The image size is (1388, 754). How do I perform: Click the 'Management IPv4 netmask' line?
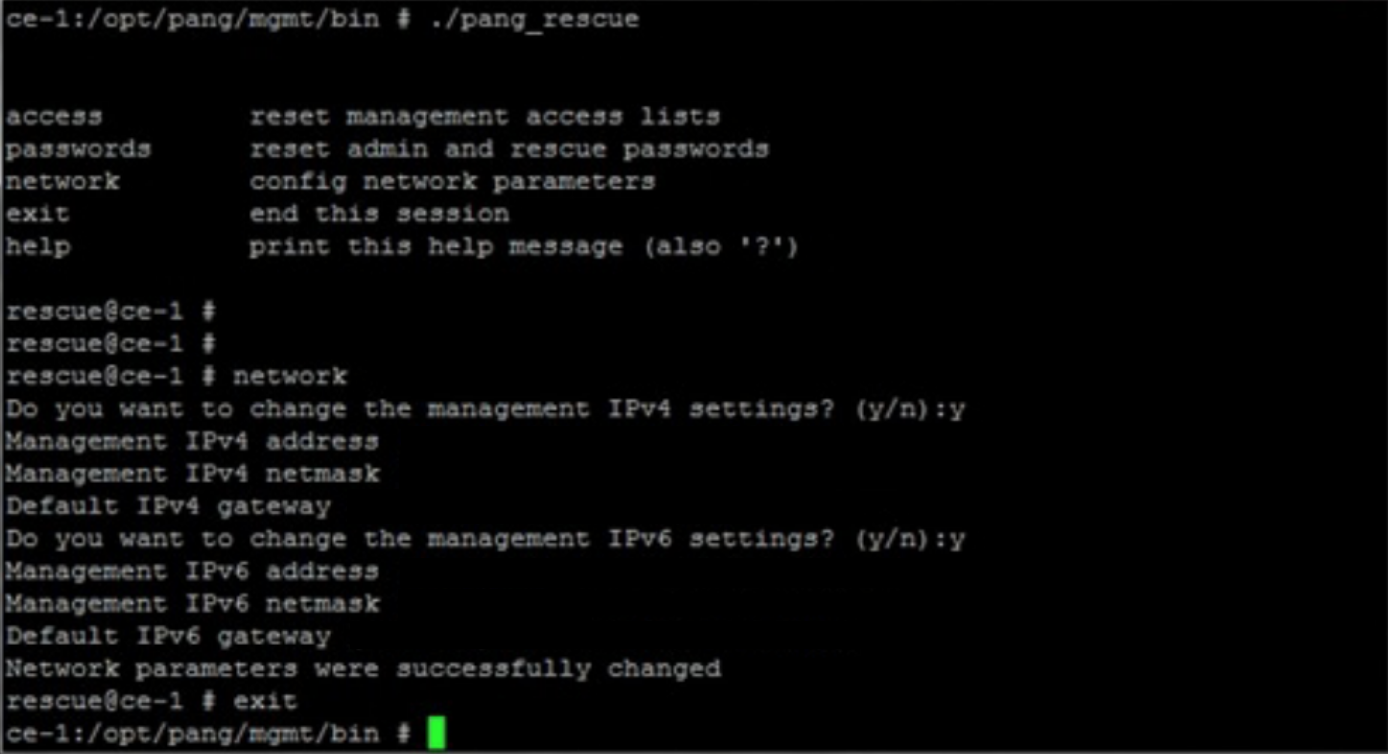[192, 473]
